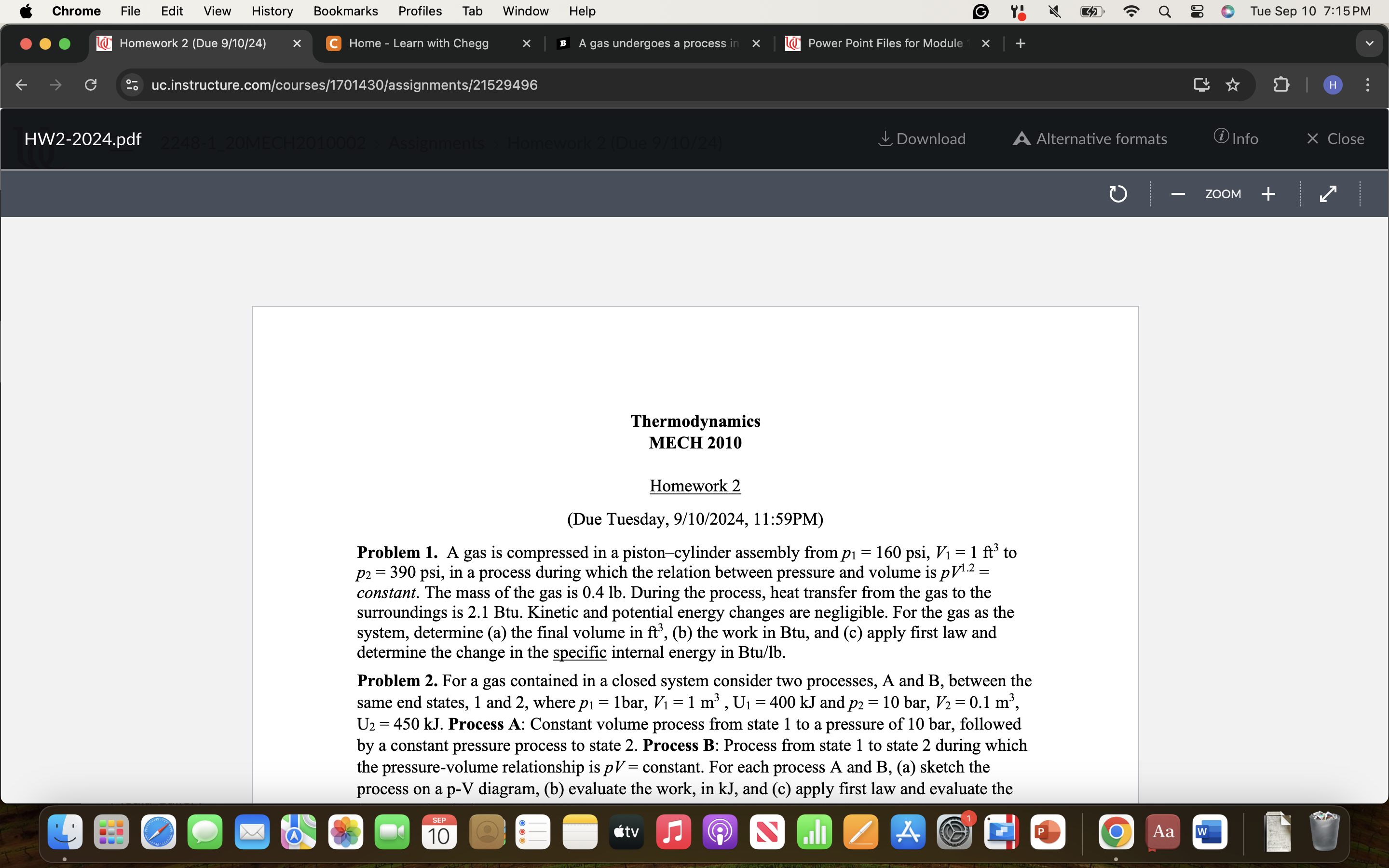
Task: View Info about the PDF document
Action: [x=1236, y=138]
